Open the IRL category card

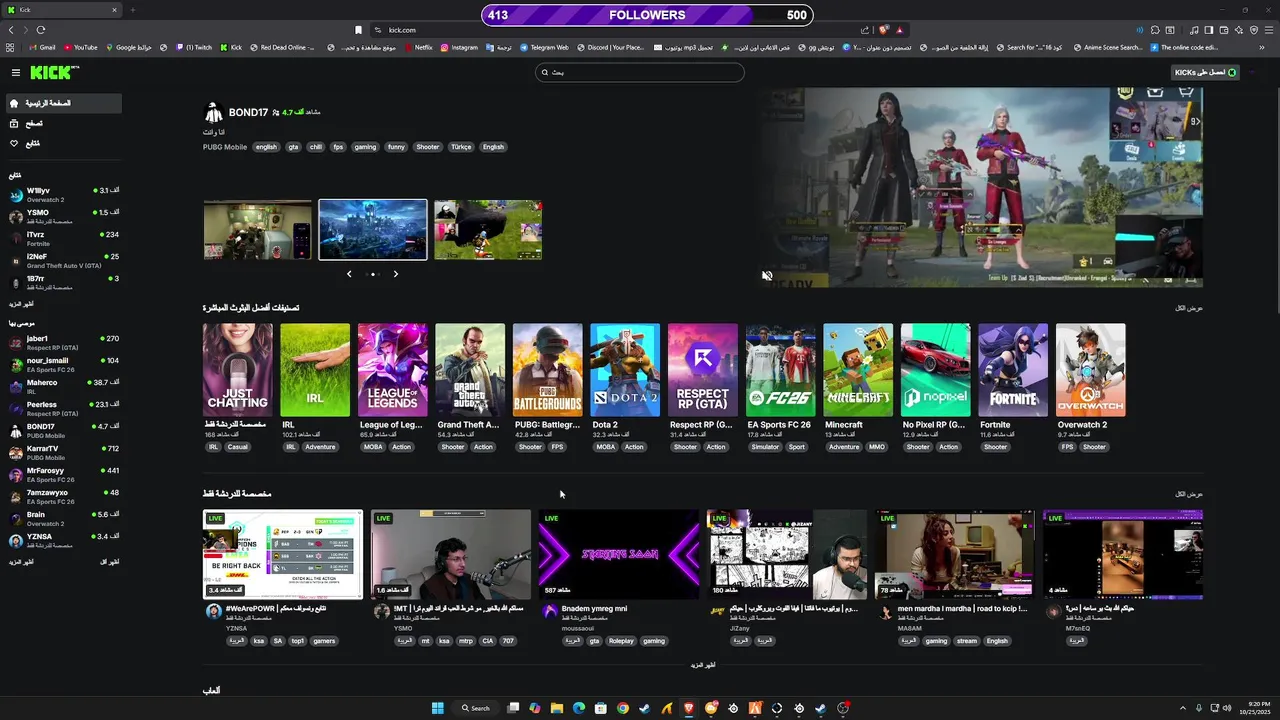(x=315, y=370)
